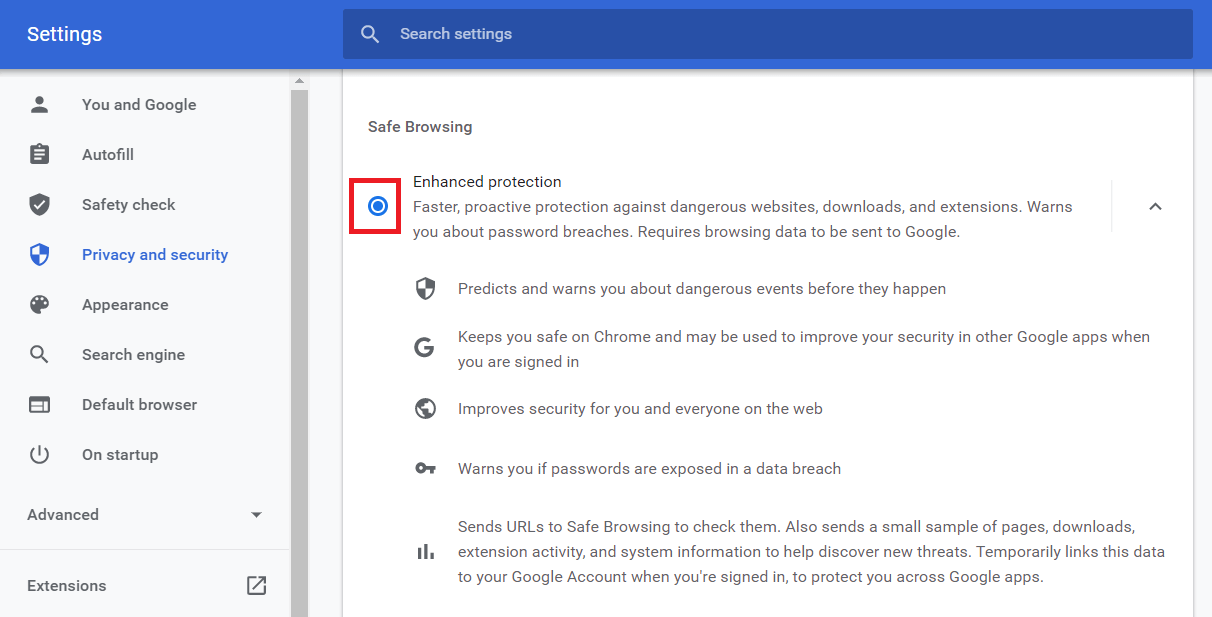Click the Safety check shield icon
The height and width of the screenshot is (617, 1212).
39,205
